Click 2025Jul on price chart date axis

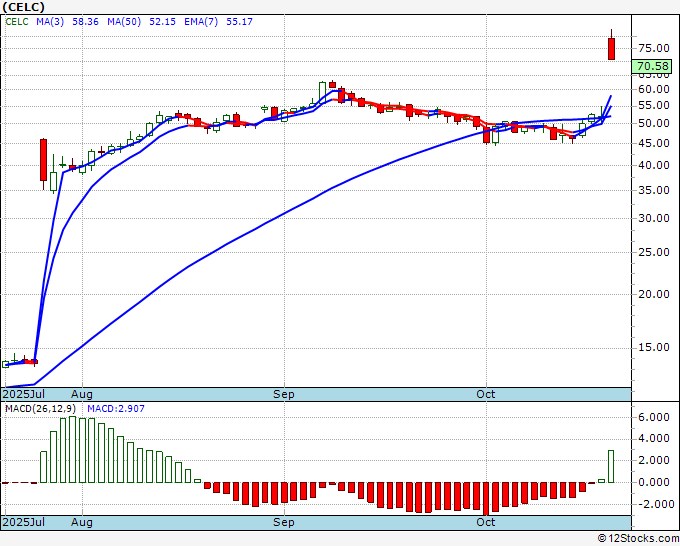[x=24, y=394]
